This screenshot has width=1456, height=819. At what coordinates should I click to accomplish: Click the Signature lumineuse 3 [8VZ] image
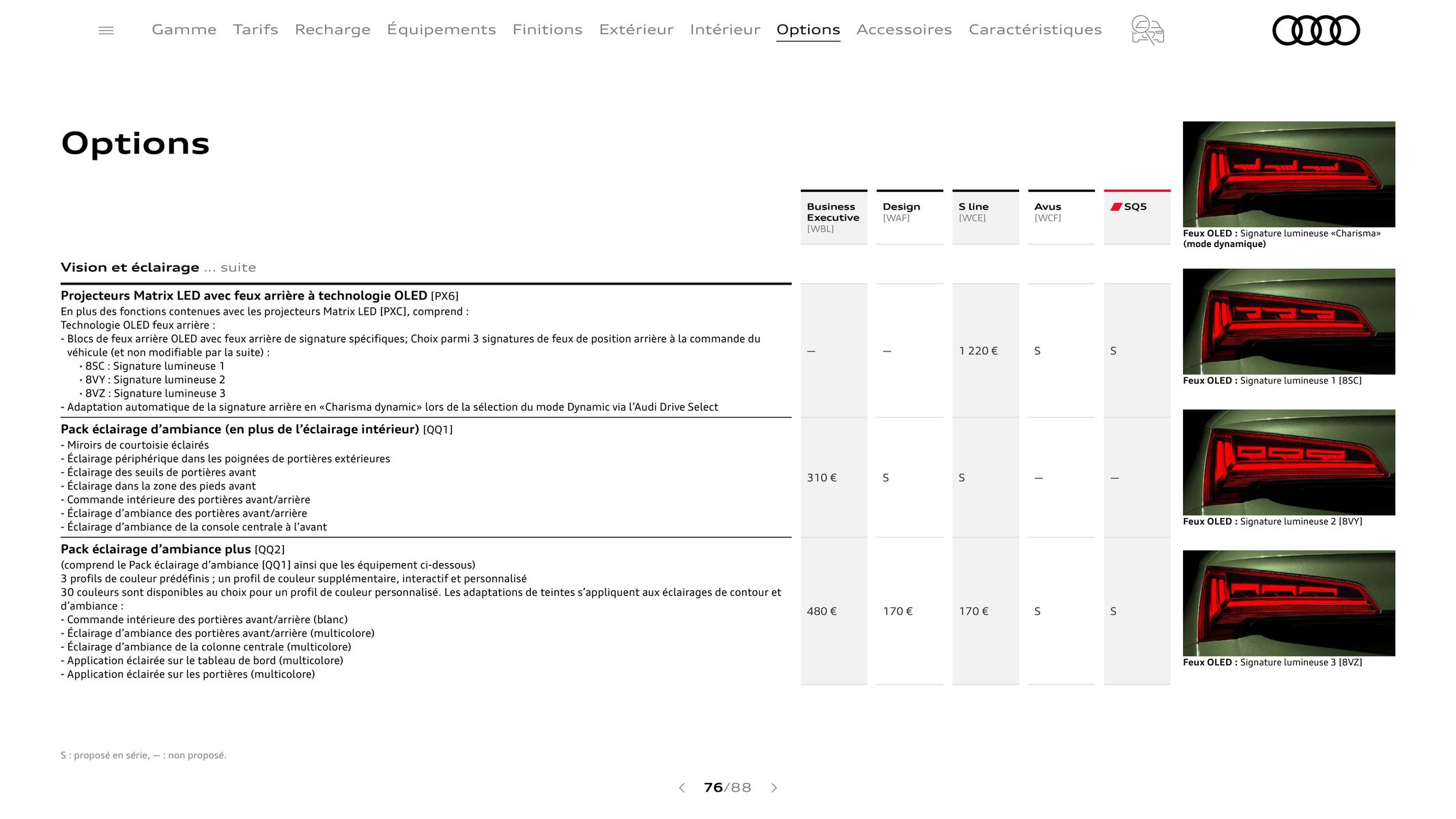point(1289,603)
